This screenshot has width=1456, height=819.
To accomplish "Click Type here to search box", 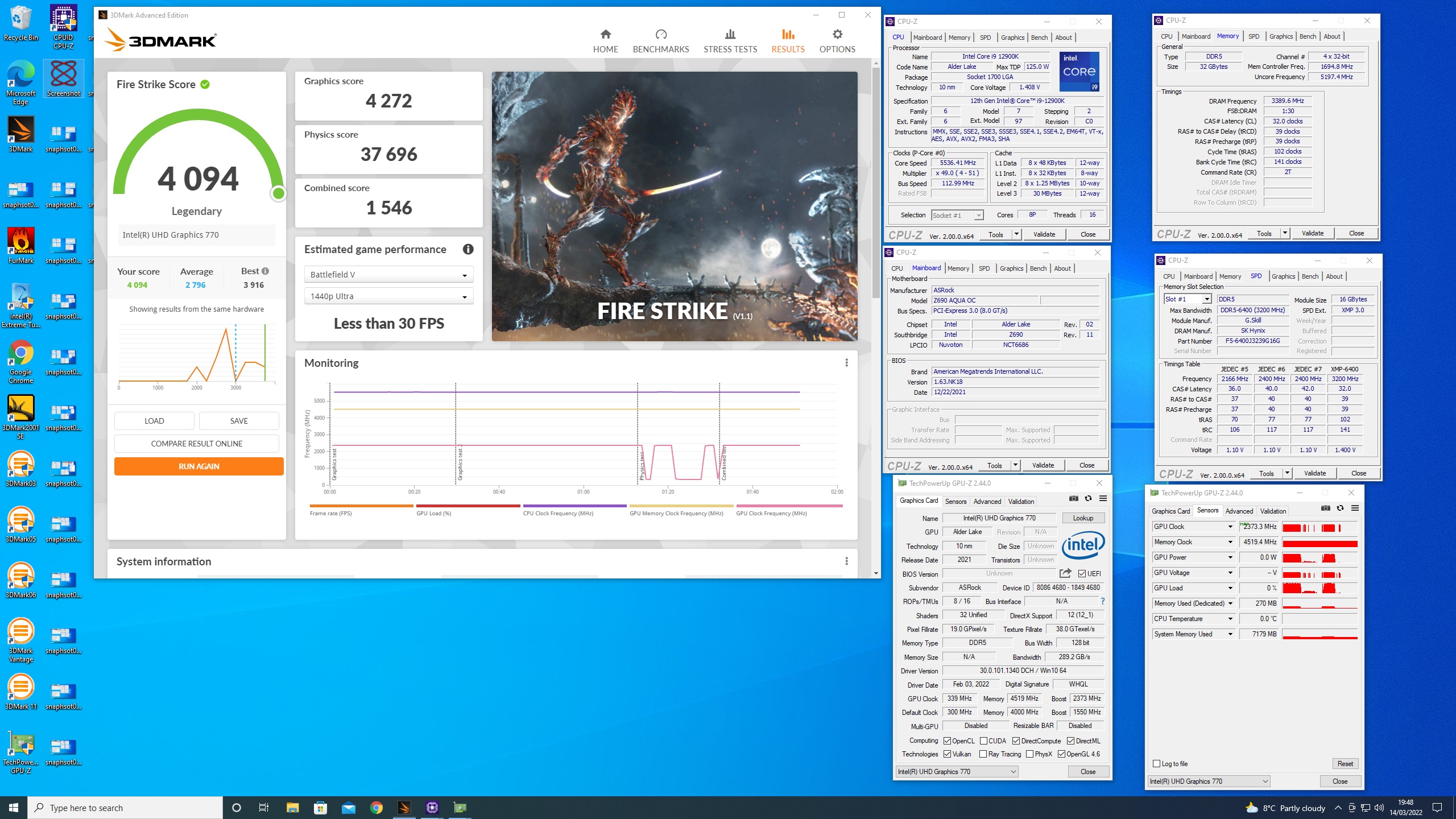I will [125, 808].
